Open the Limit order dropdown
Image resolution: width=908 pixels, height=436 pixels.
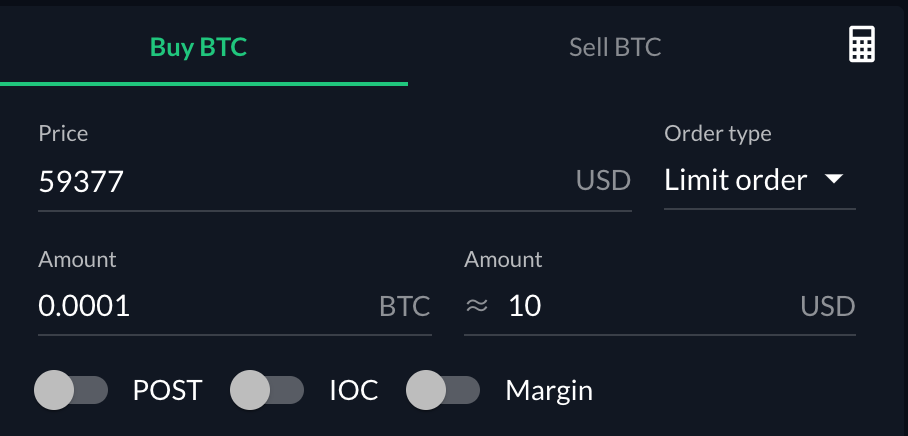click(x=760, y=180)
